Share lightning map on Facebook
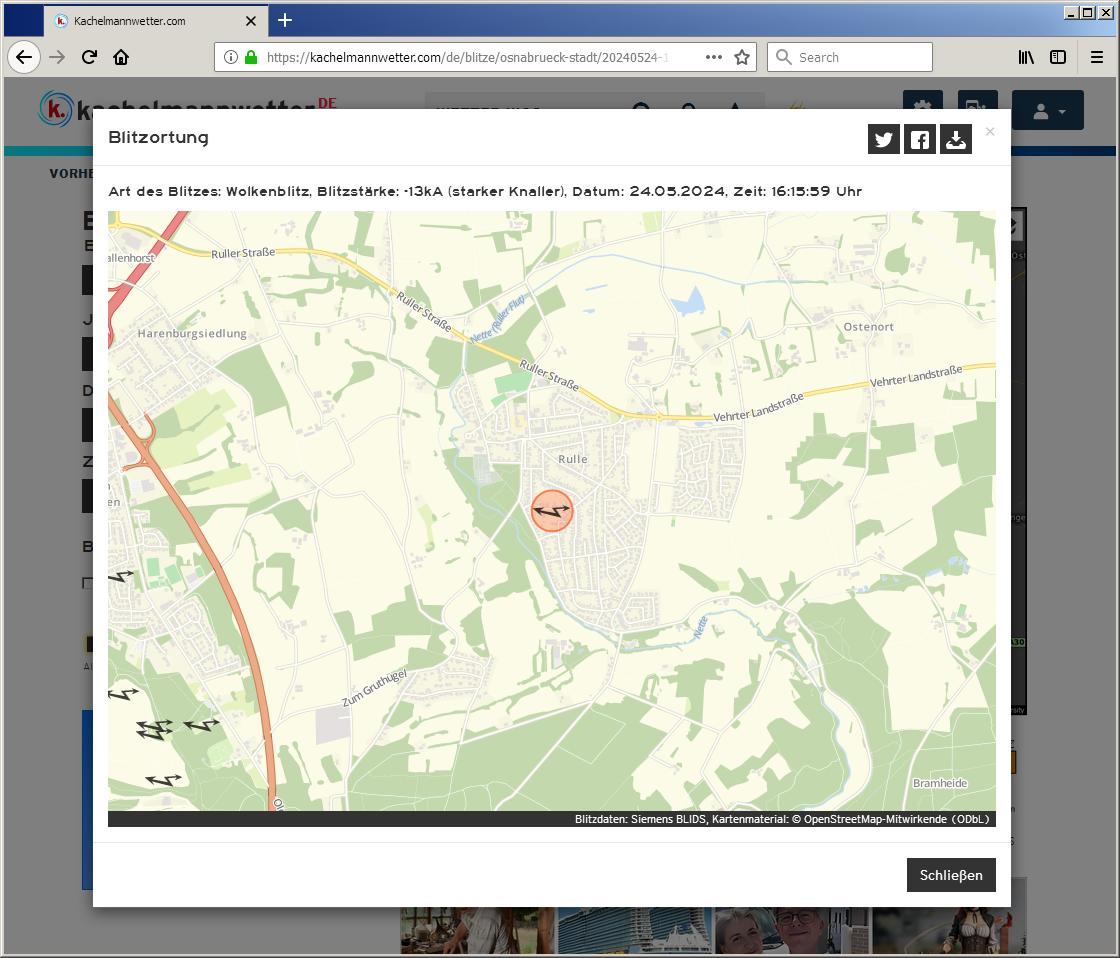1120x958 pixels. (x=920, y=139)
